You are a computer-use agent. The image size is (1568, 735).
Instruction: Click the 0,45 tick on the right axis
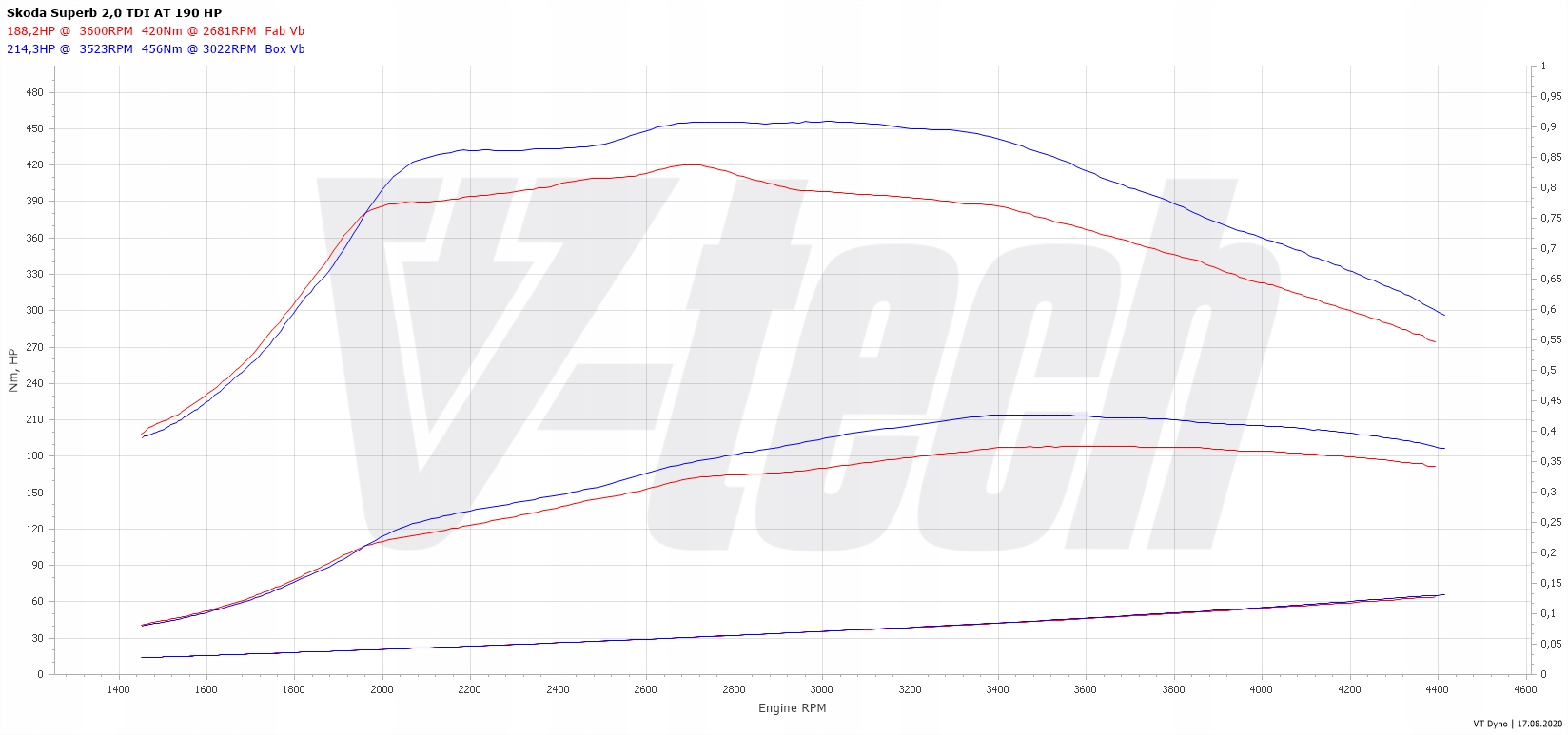pyautogui.click(x=1551, y=400)
